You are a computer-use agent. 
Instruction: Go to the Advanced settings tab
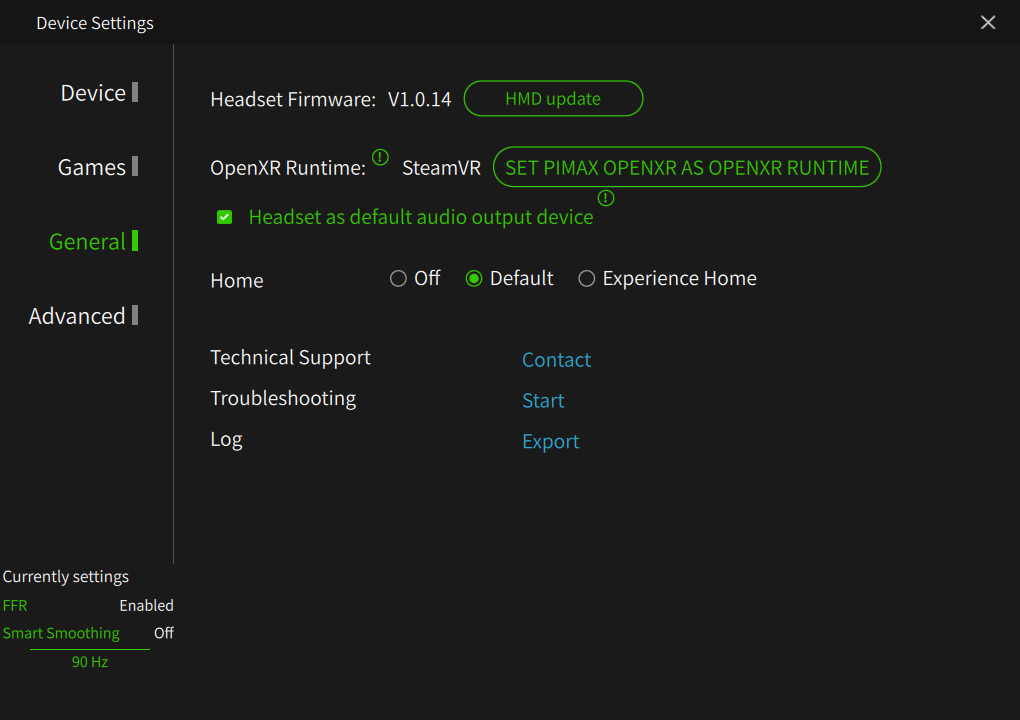point(77,316)
